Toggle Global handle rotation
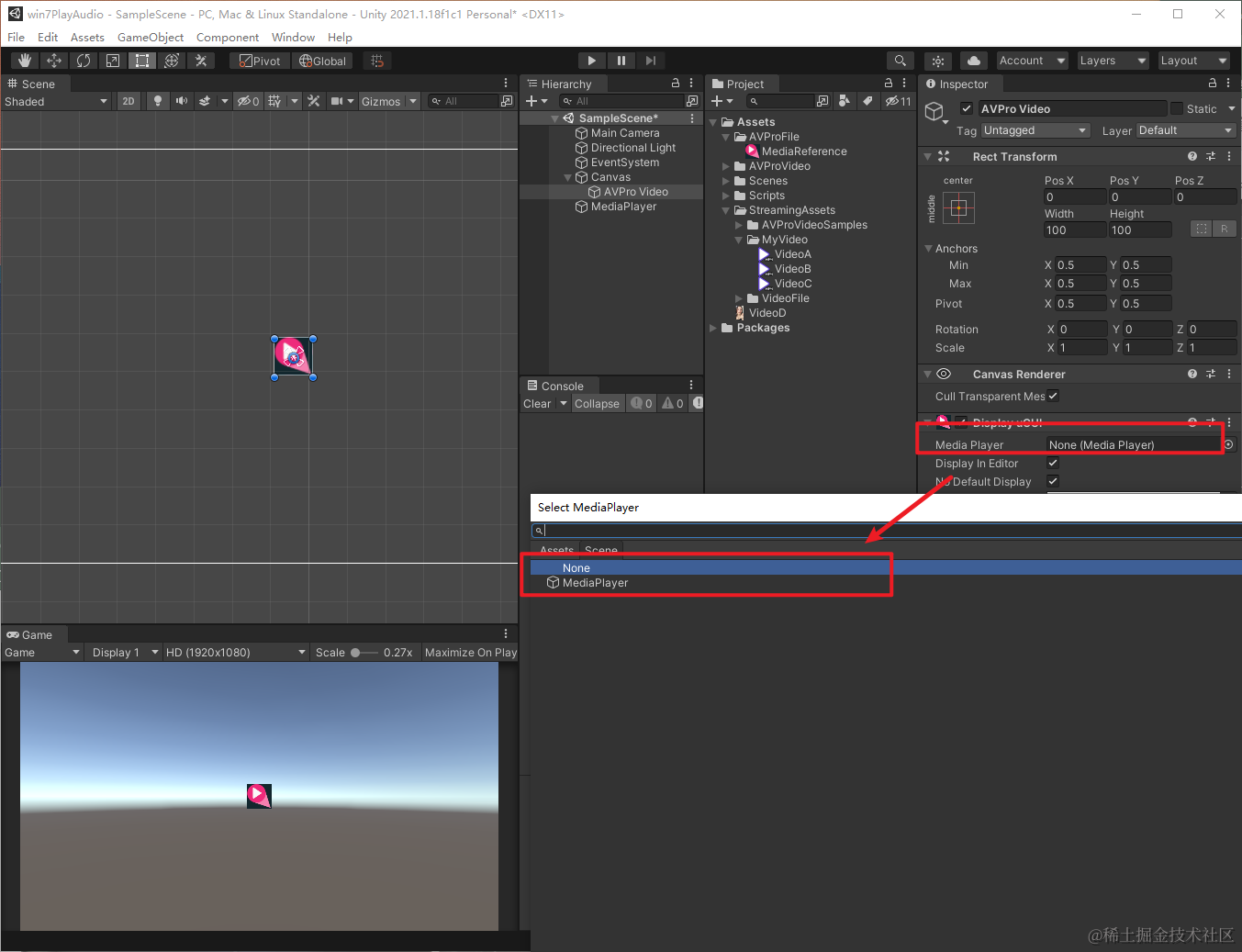1242x952 pixels. [322, 61]
